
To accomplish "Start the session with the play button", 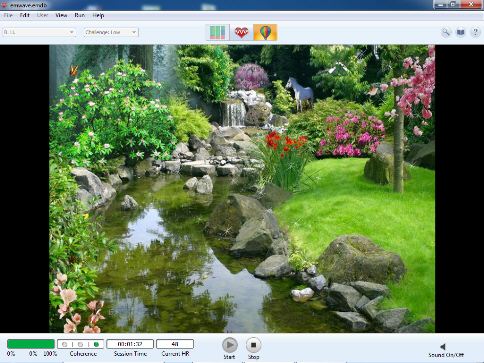I will click(230, 345).
